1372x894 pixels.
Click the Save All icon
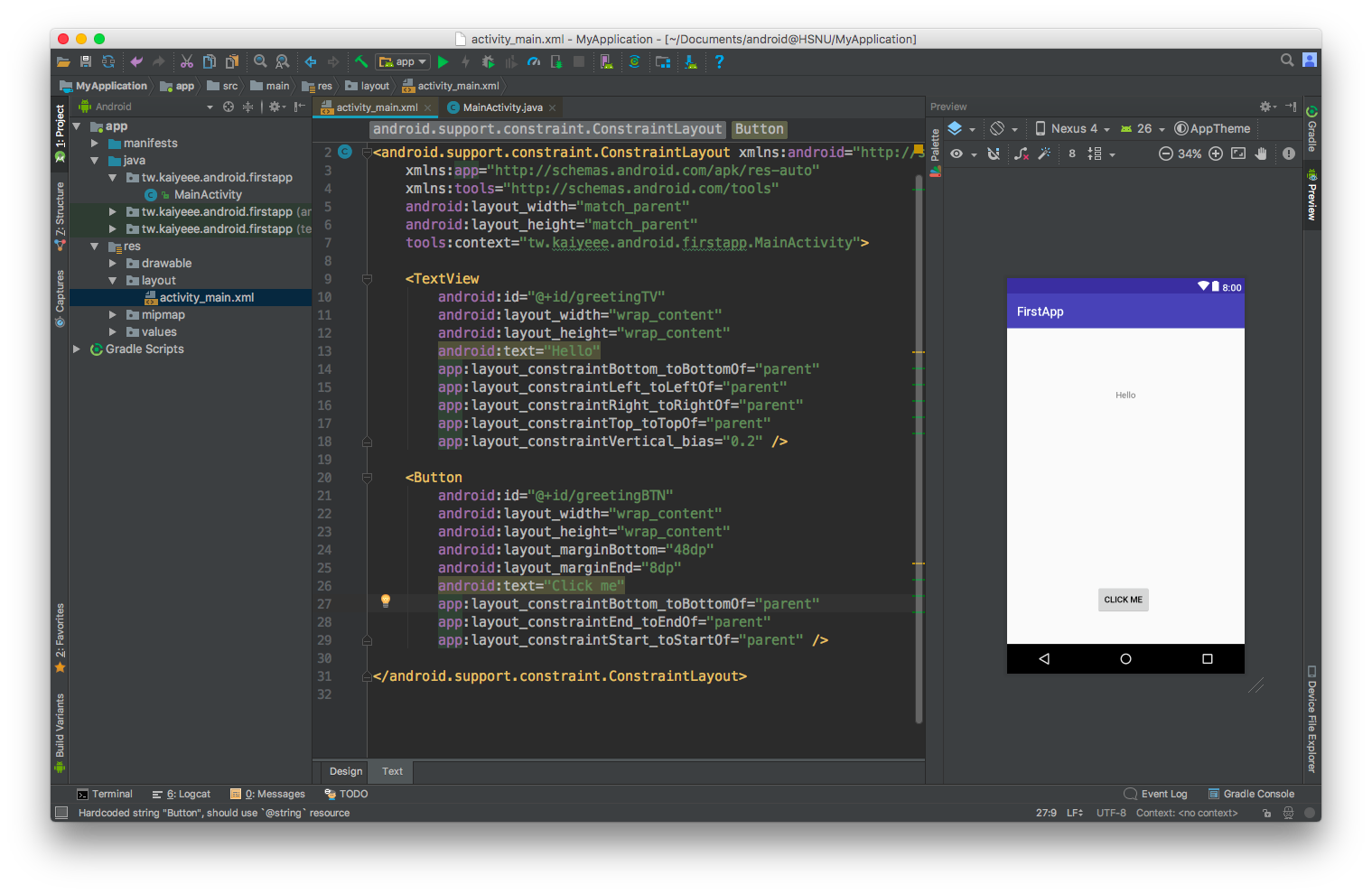pyautogui.click(x=86, y=62)
